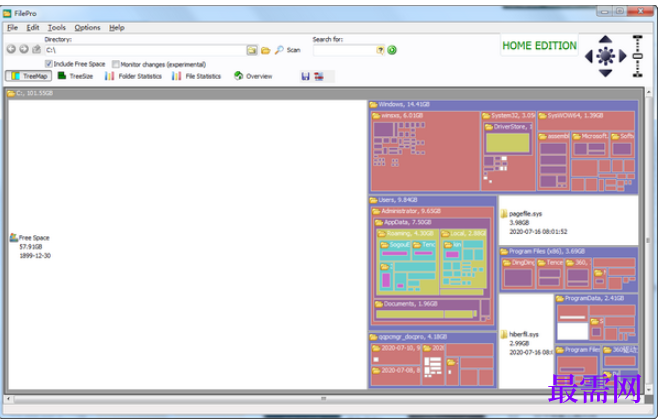Screen dimensions: 660x420
Task: Open the directory history icon at field end
Action: click(252, 51)
